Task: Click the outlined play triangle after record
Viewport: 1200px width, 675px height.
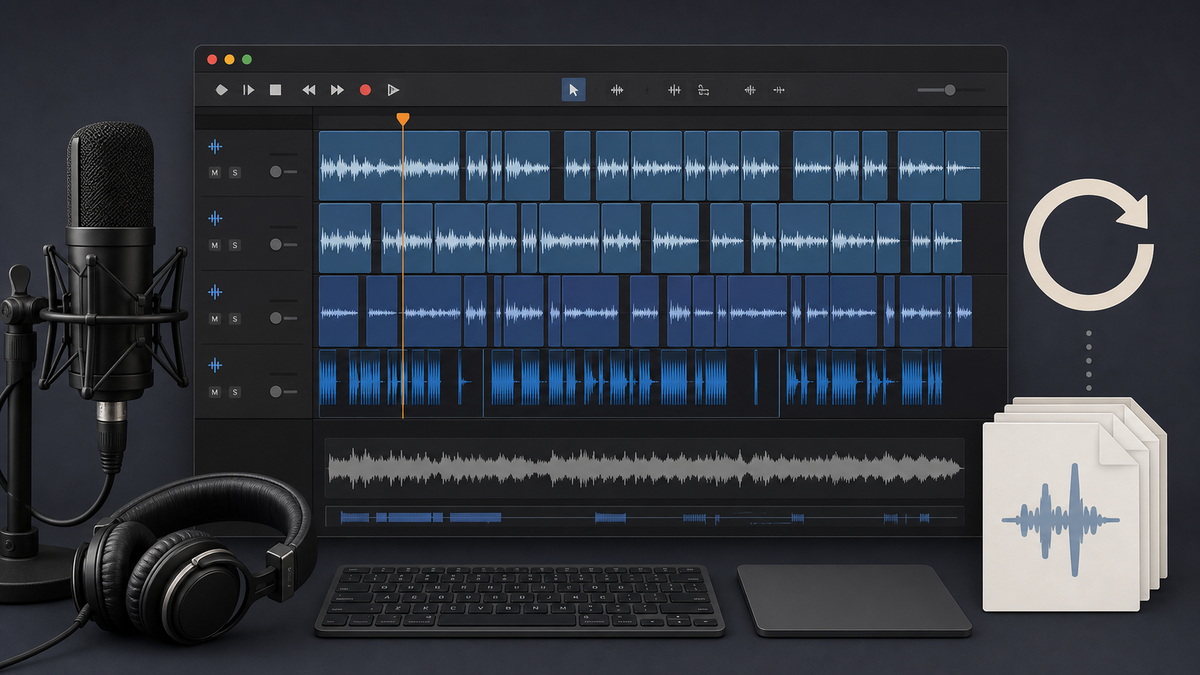Action: (393, 90)
